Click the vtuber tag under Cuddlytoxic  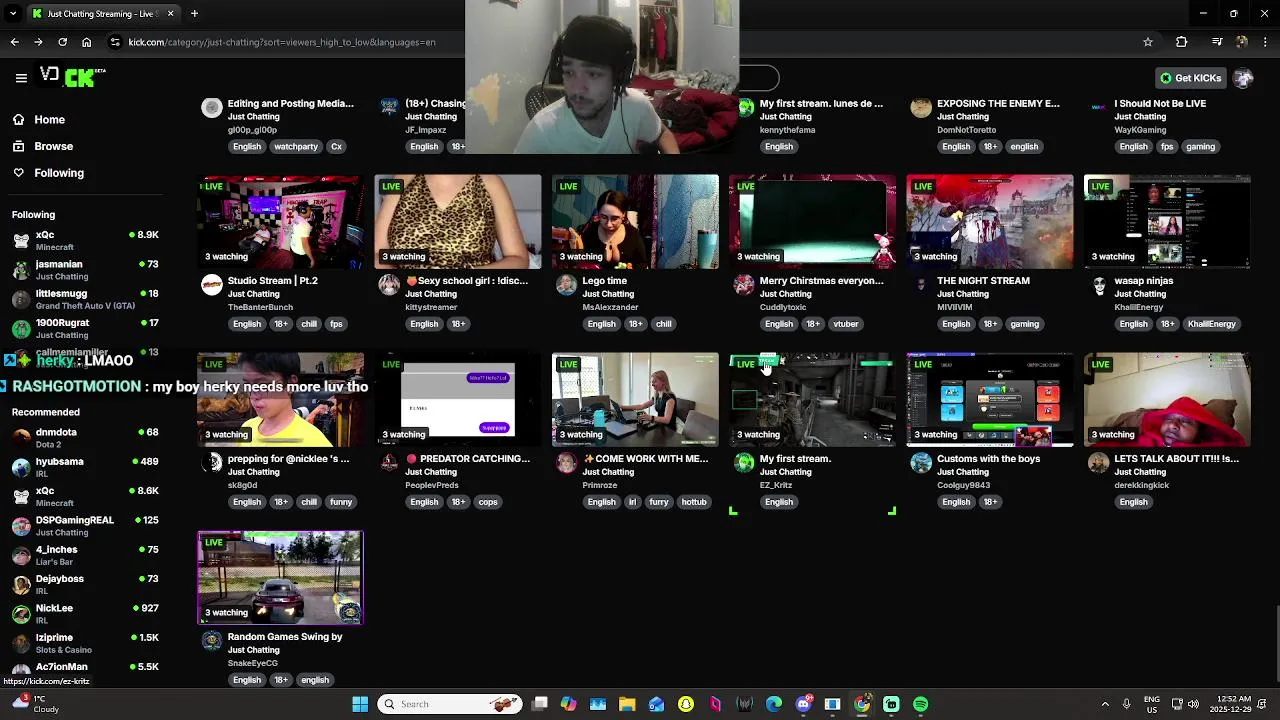(x=846, y=324)
